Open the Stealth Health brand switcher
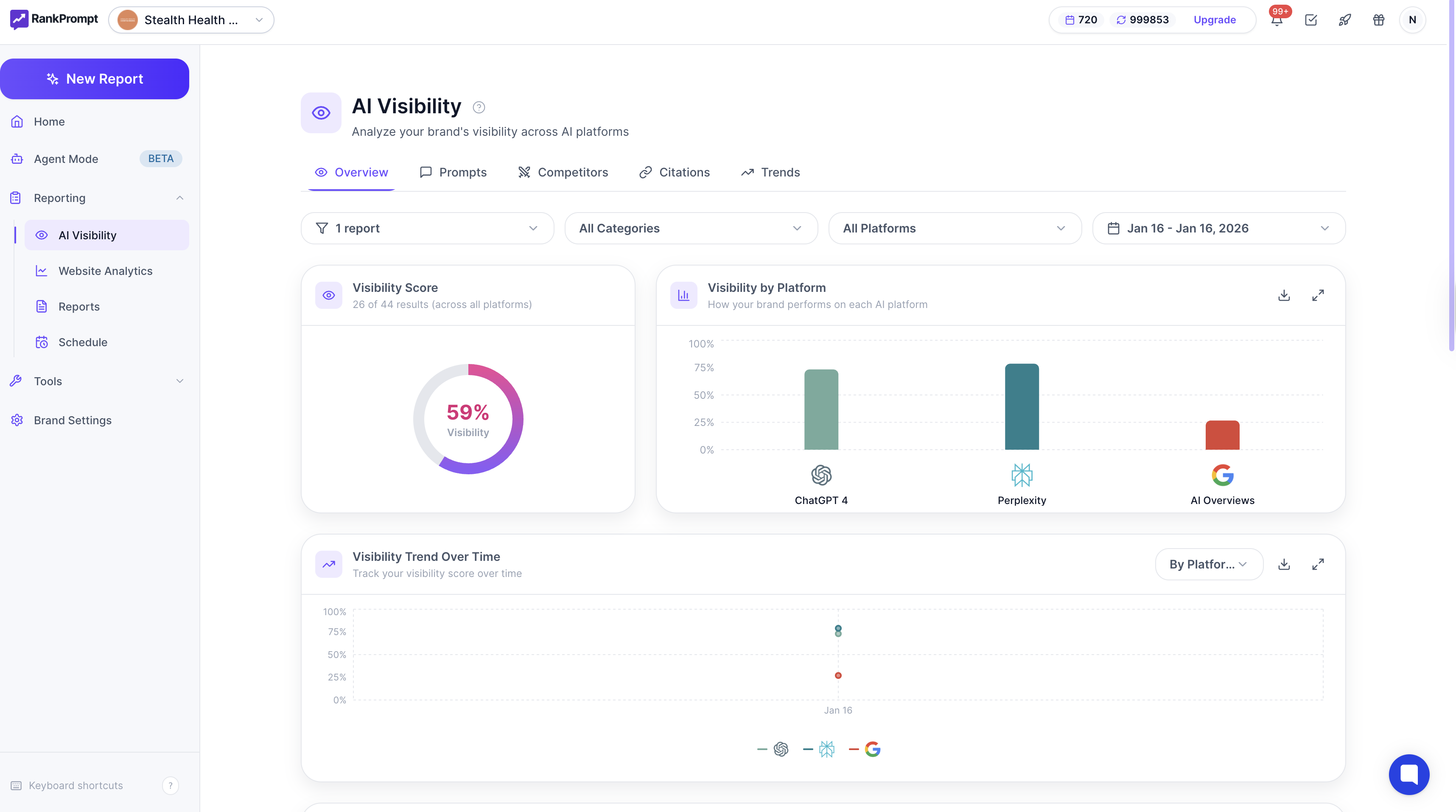 [x=190, y=20]
